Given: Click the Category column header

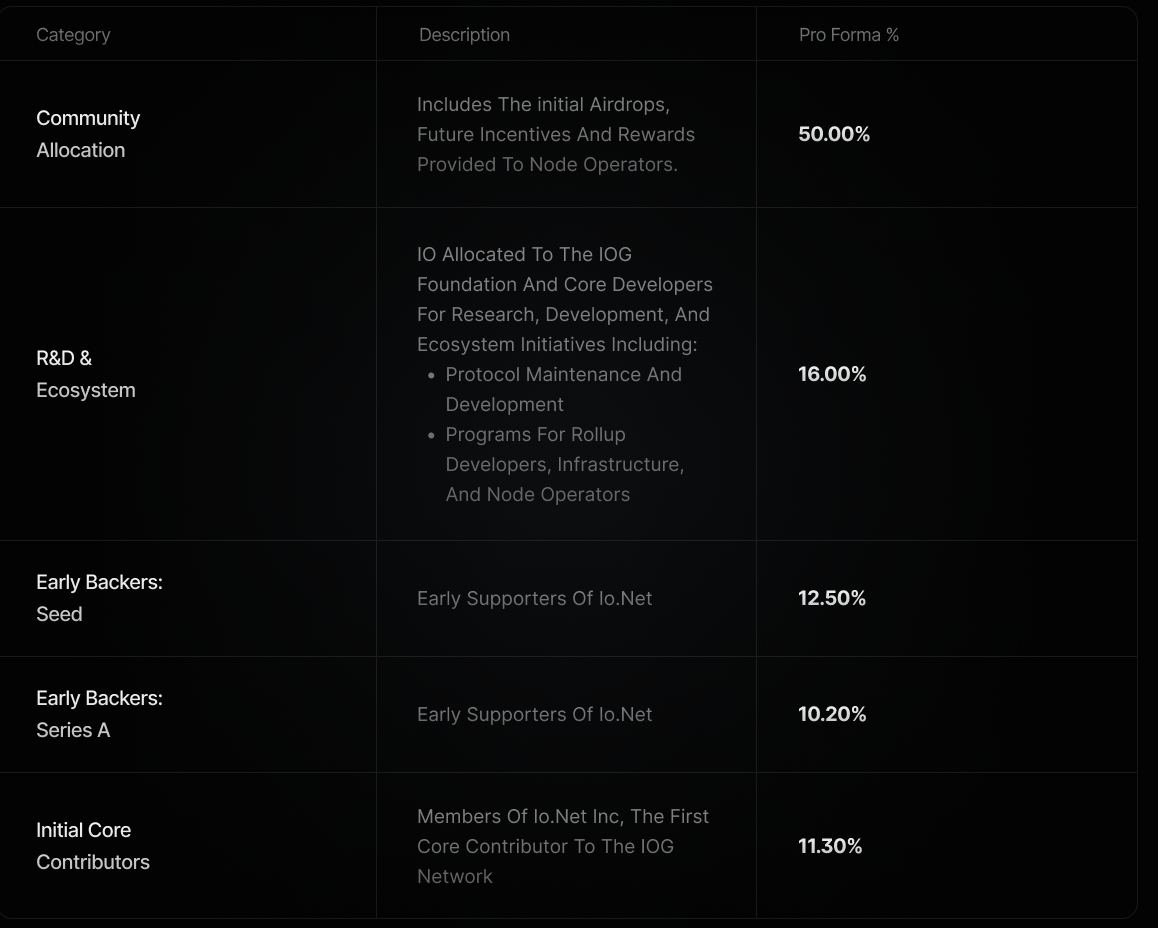Looking at the screenshot, I should tap(73, 35).
